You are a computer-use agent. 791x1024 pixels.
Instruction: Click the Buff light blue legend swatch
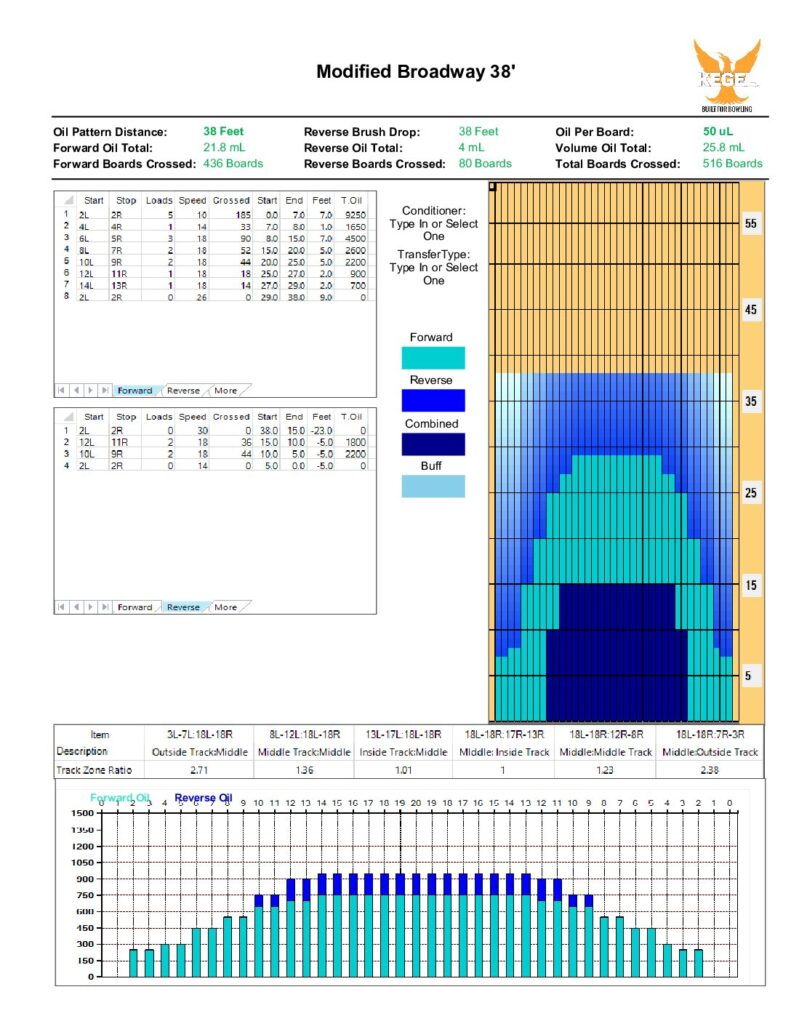(433, 487)
